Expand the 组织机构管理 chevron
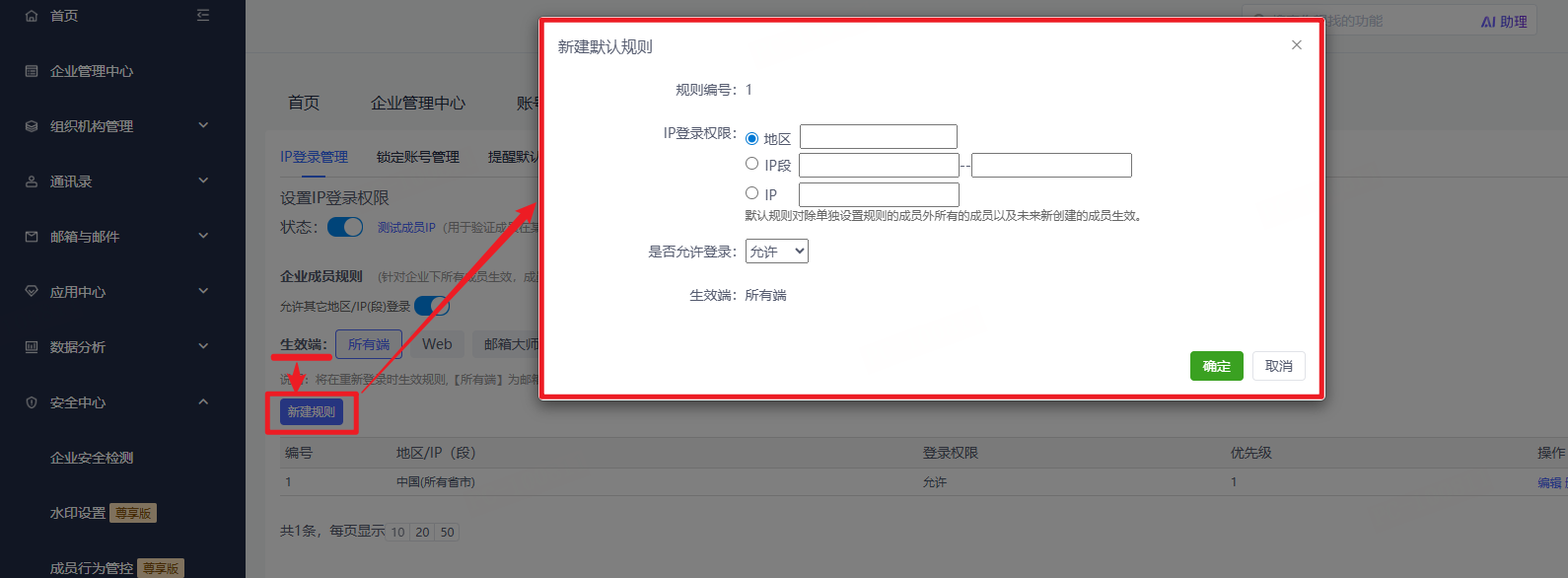This screenshot has width=1568, height=578. 203,125
